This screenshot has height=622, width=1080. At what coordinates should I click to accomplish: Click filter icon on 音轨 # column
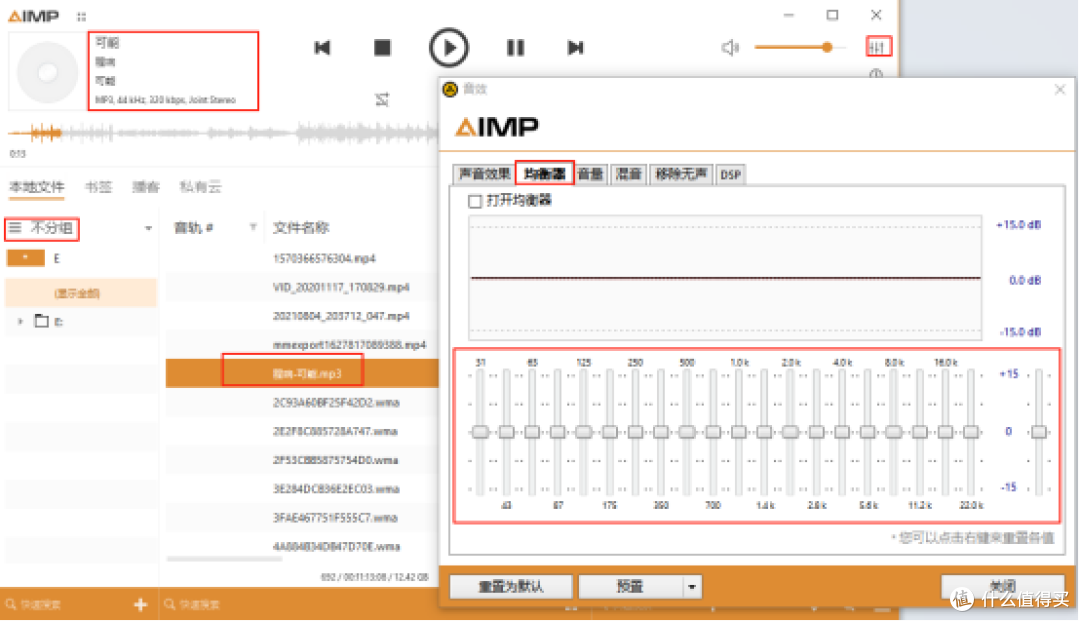click(x=253, y=227)
